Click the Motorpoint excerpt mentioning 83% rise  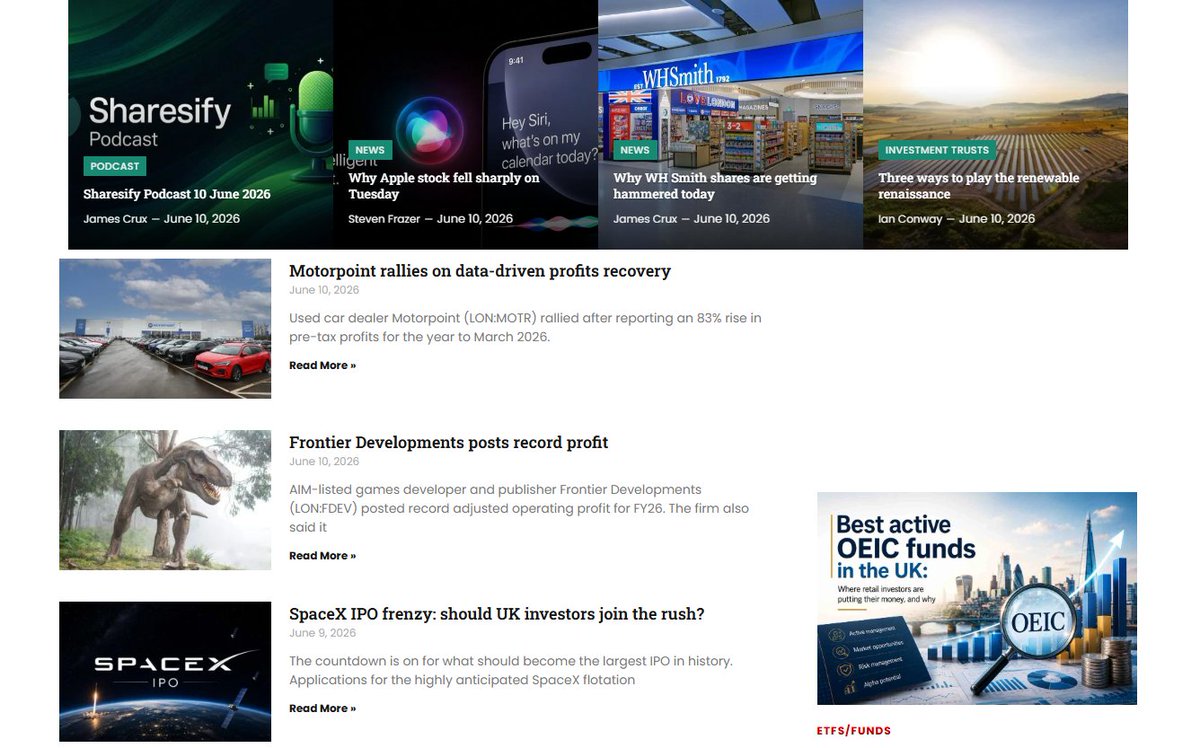click(525, 328)
